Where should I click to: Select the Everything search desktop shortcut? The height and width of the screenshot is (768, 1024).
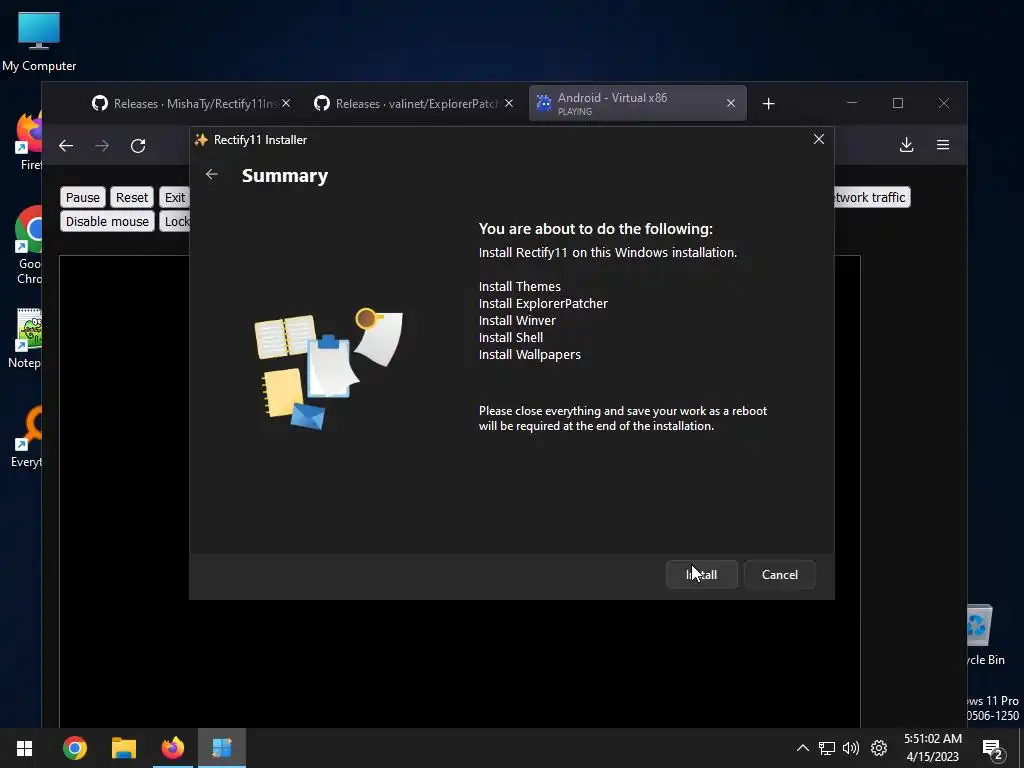[27, 438]
